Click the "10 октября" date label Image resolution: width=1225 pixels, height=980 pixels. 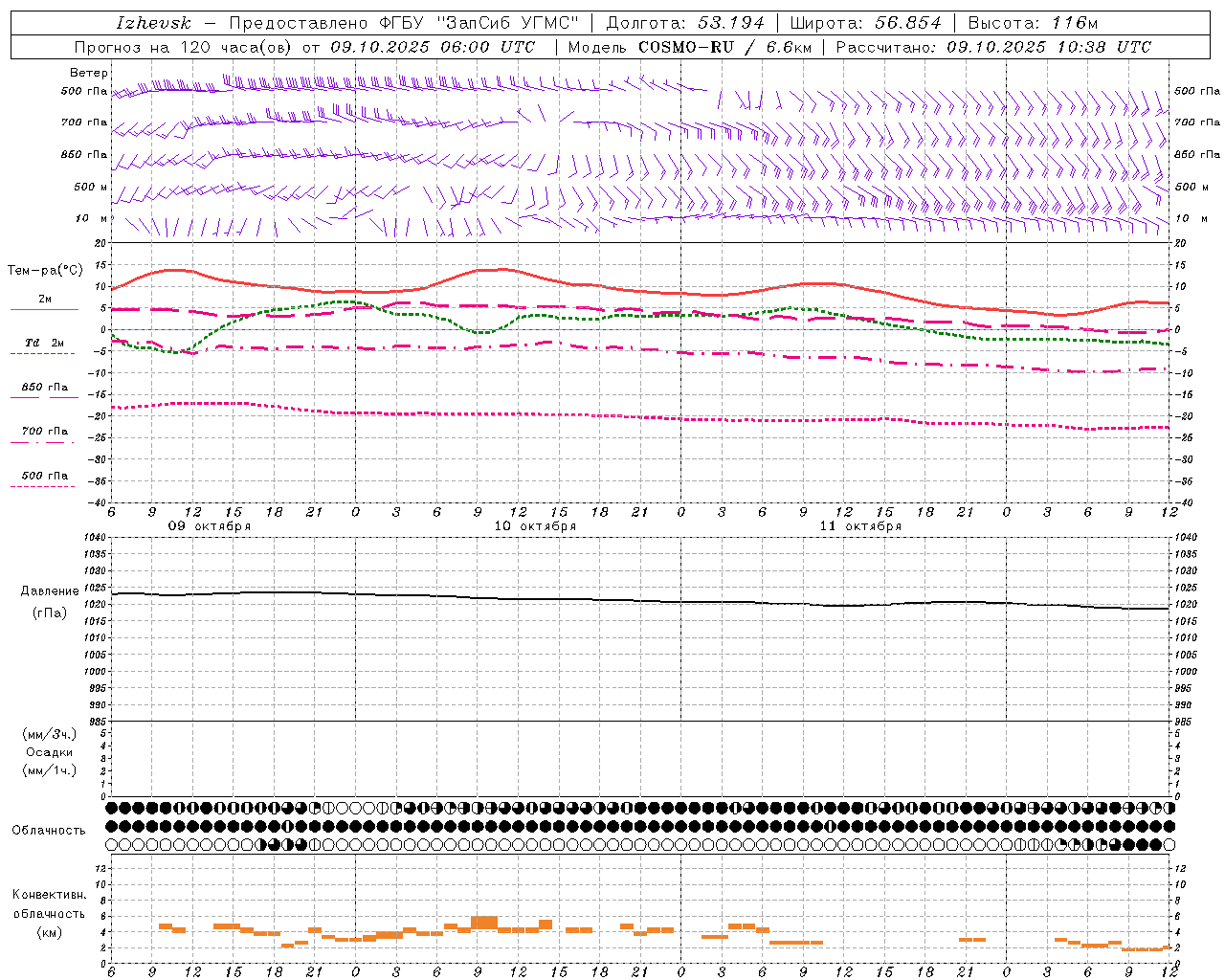tap(535, 526)
